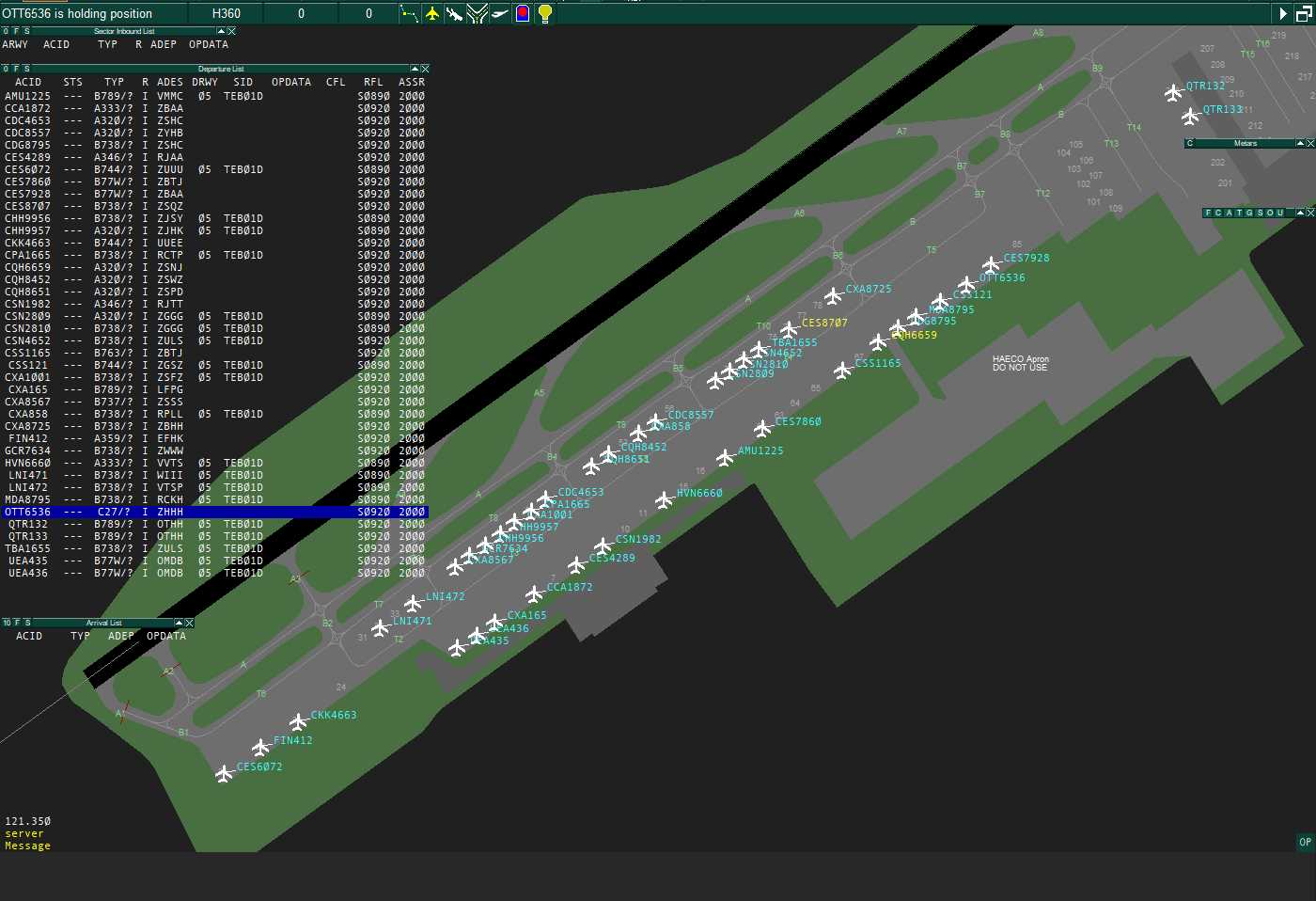
Task: Collapse the Metars panel
Action: (x=1300, y=143)
